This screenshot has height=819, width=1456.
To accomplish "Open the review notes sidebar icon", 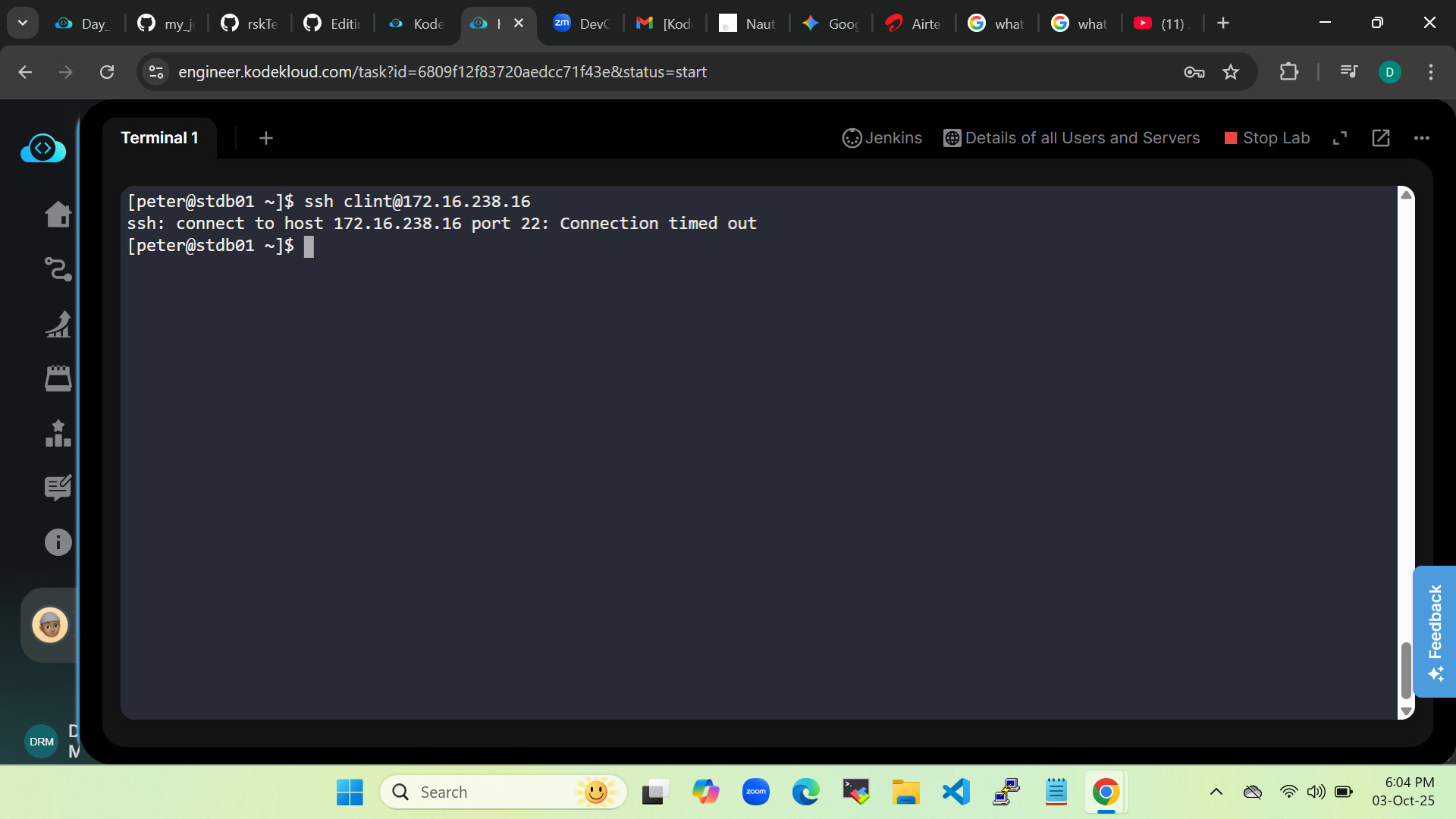I will [x=58, y=488].
